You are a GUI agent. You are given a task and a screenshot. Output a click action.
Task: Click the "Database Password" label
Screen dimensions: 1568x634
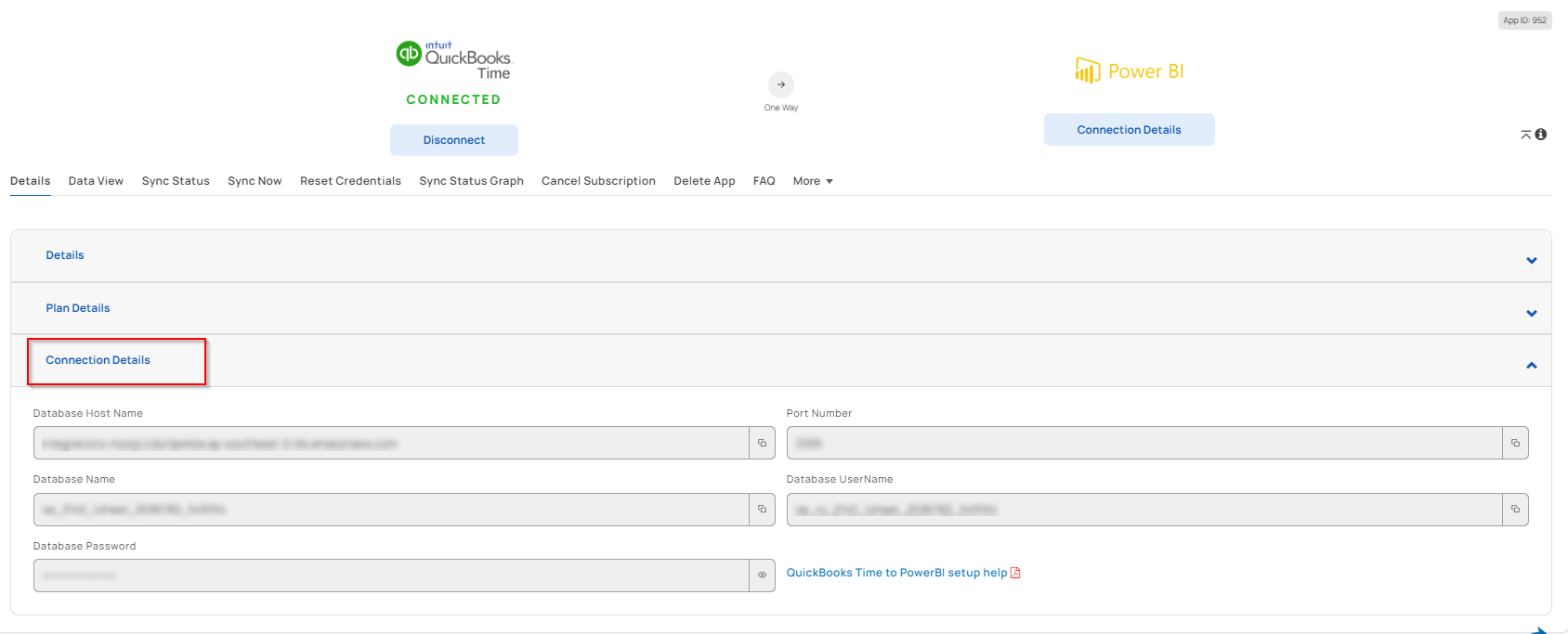point(85,546)
